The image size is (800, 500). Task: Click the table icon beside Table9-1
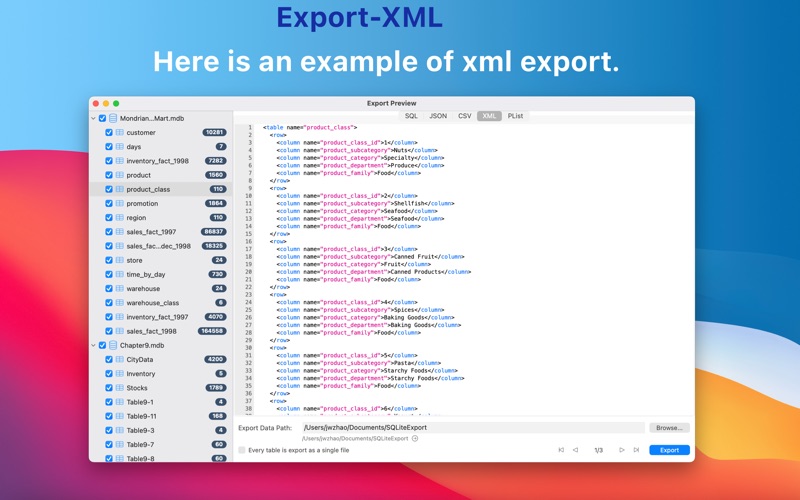(x=119, y=402)
